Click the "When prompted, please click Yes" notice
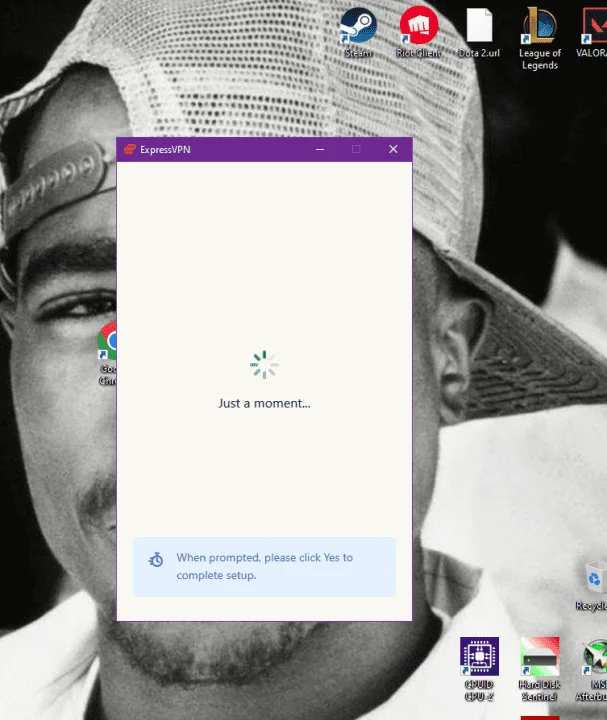 pyautogui.click(x=264, y=567)
